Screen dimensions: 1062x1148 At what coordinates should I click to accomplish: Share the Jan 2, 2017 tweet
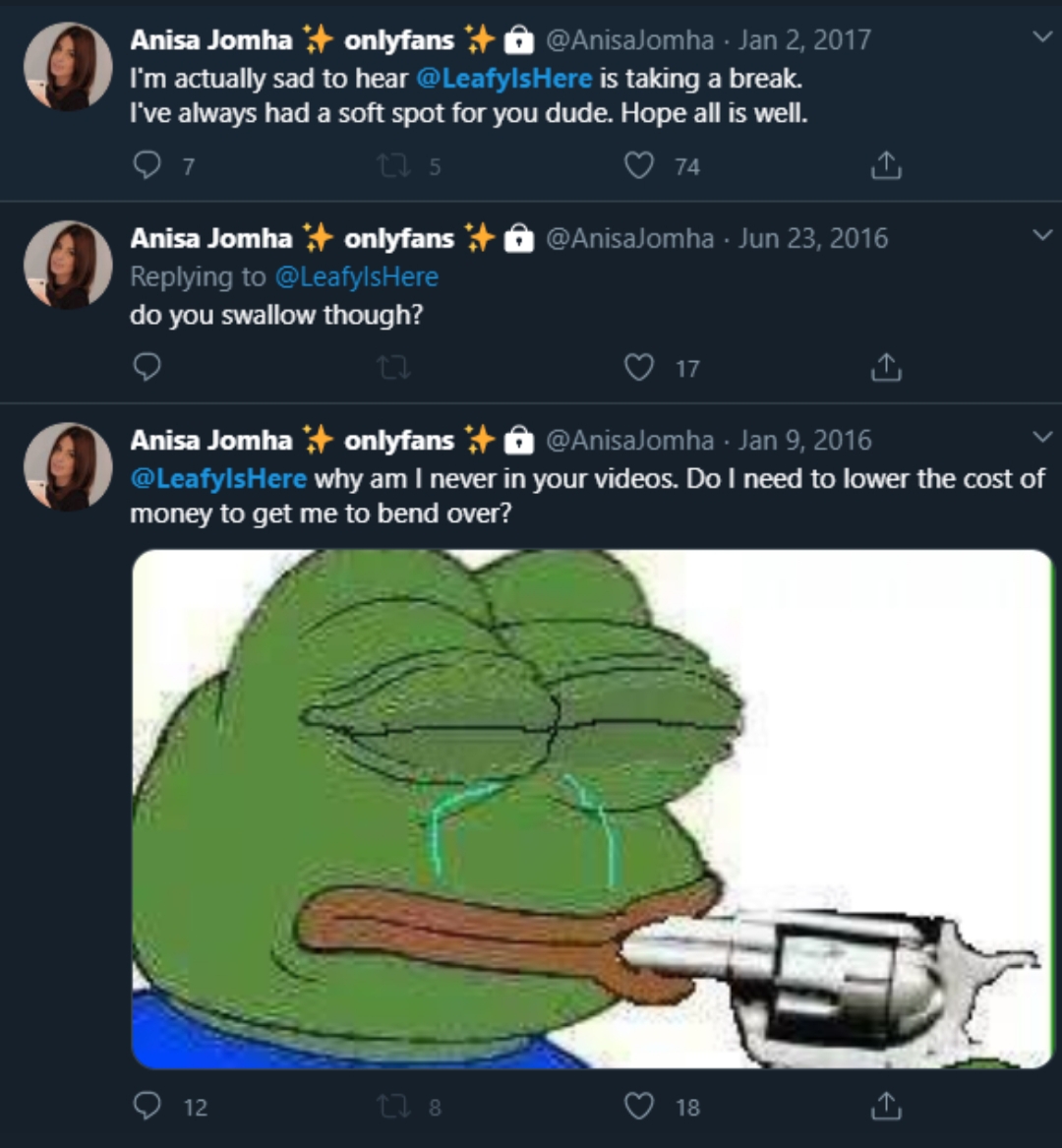[886, 165]
